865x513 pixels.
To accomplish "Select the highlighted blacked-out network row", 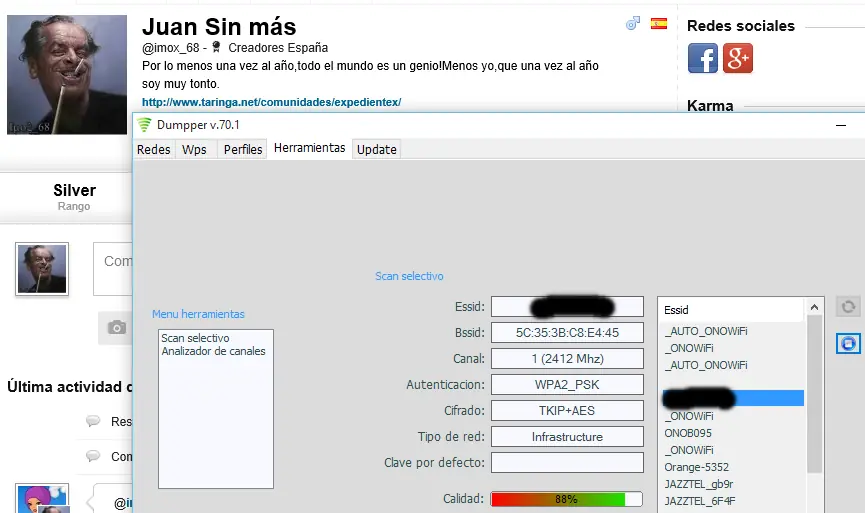I will point(733,398).
